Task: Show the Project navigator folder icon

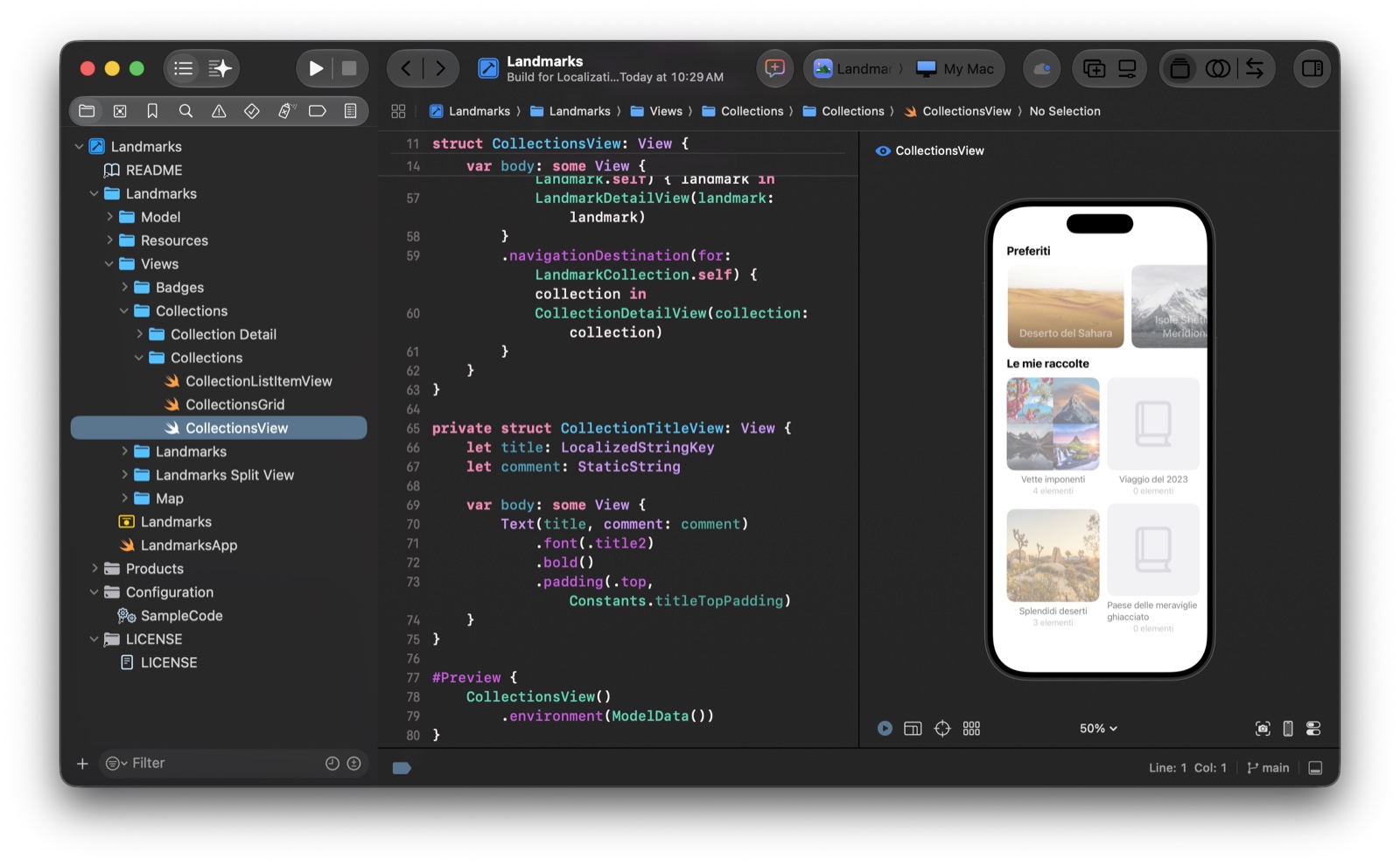Action: pos(87,111)
